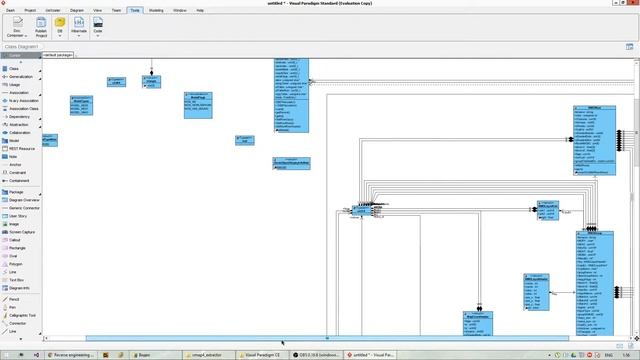Open the Diagram ribbon tab

tap(77, 10)
